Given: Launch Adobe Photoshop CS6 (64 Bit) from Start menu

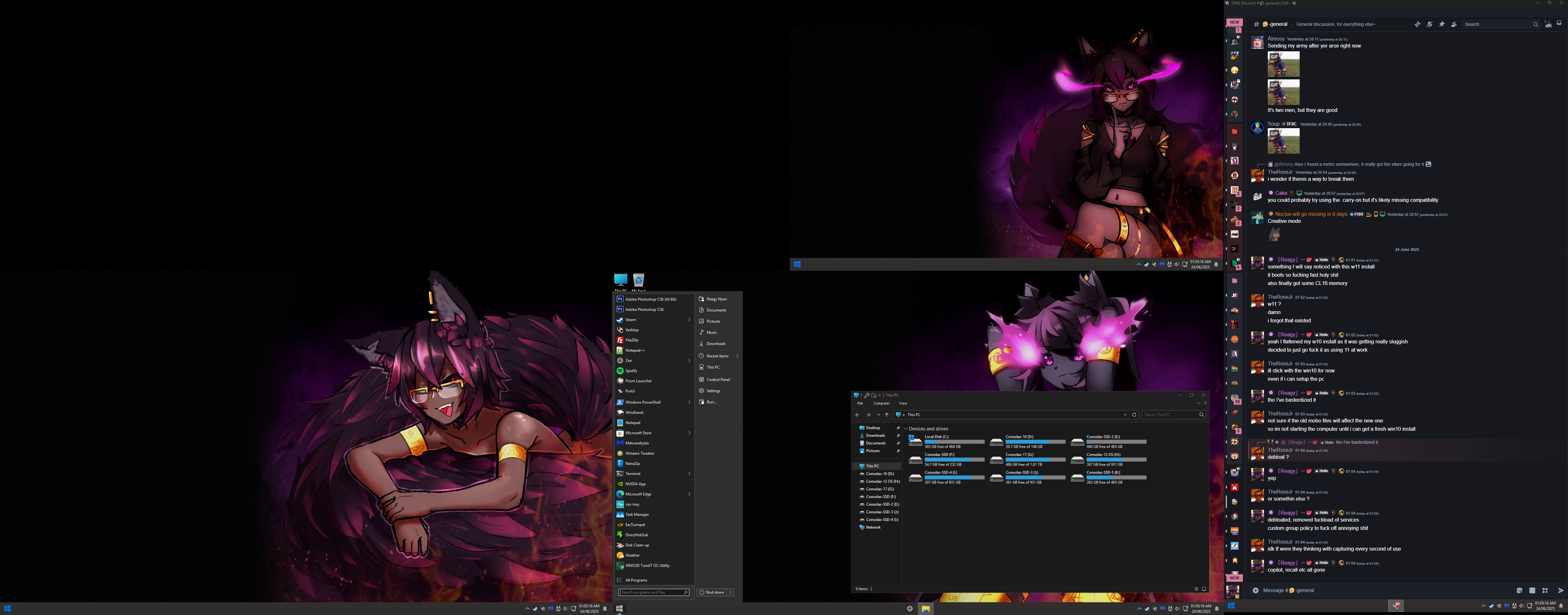Looking at the screenshot, I should click(654, 299).
